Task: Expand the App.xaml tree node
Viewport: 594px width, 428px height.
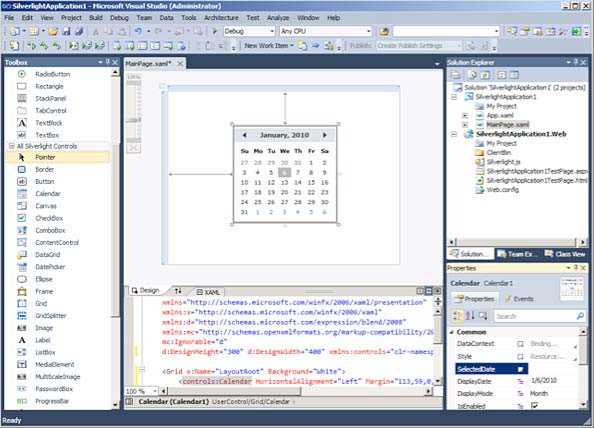Action: [x=465, y=115]
